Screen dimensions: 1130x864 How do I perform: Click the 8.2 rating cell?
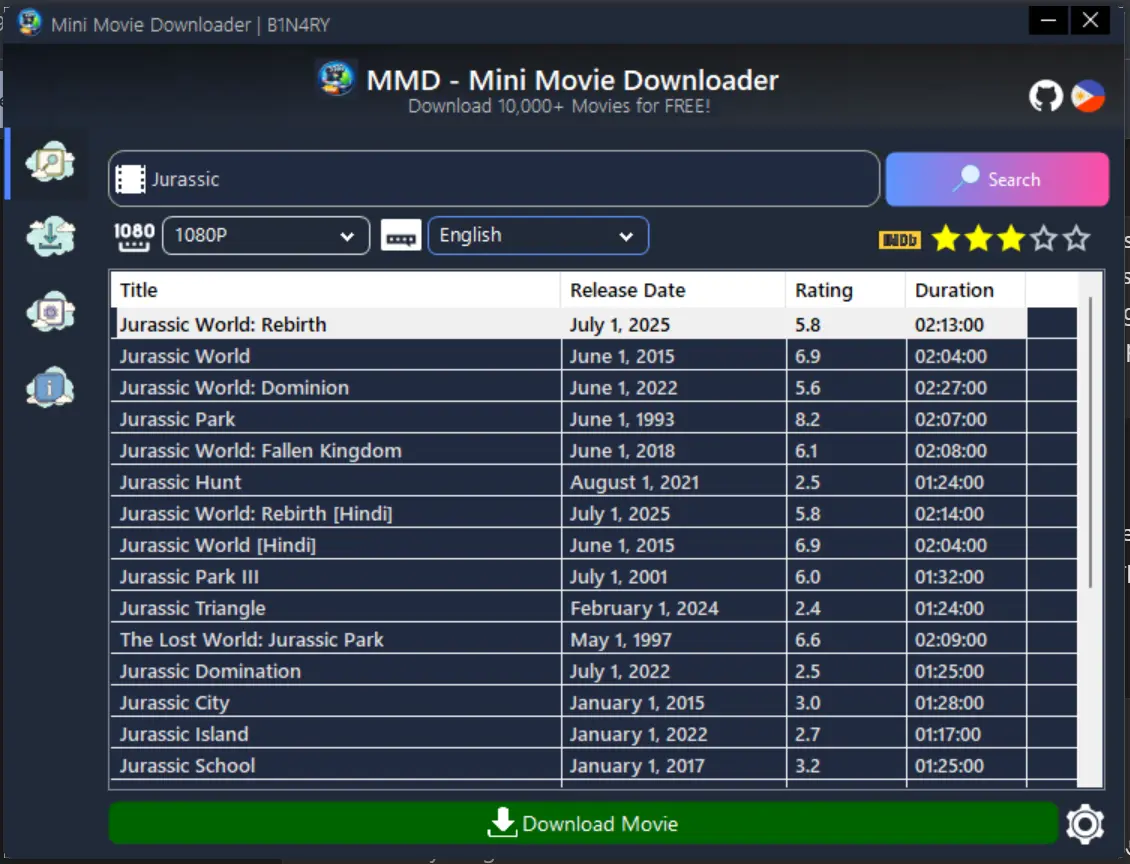point(846,419)
